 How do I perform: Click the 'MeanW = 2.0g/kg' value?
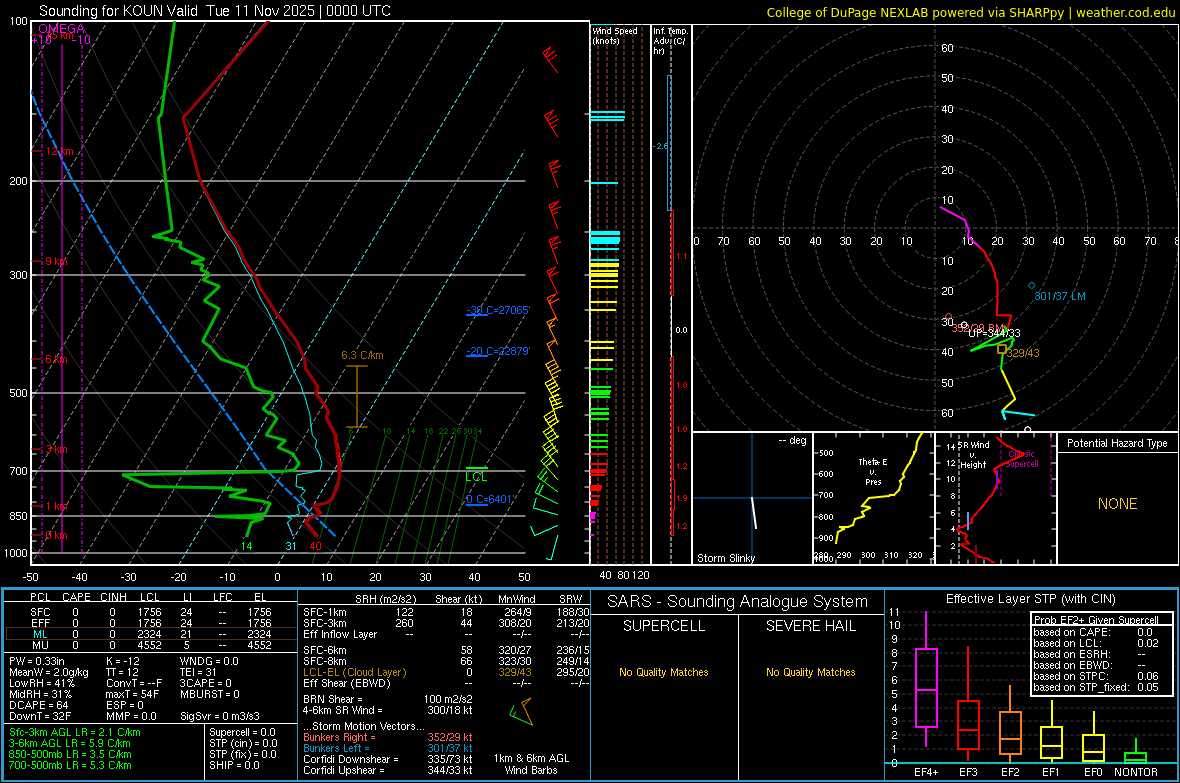coord(49,672)
